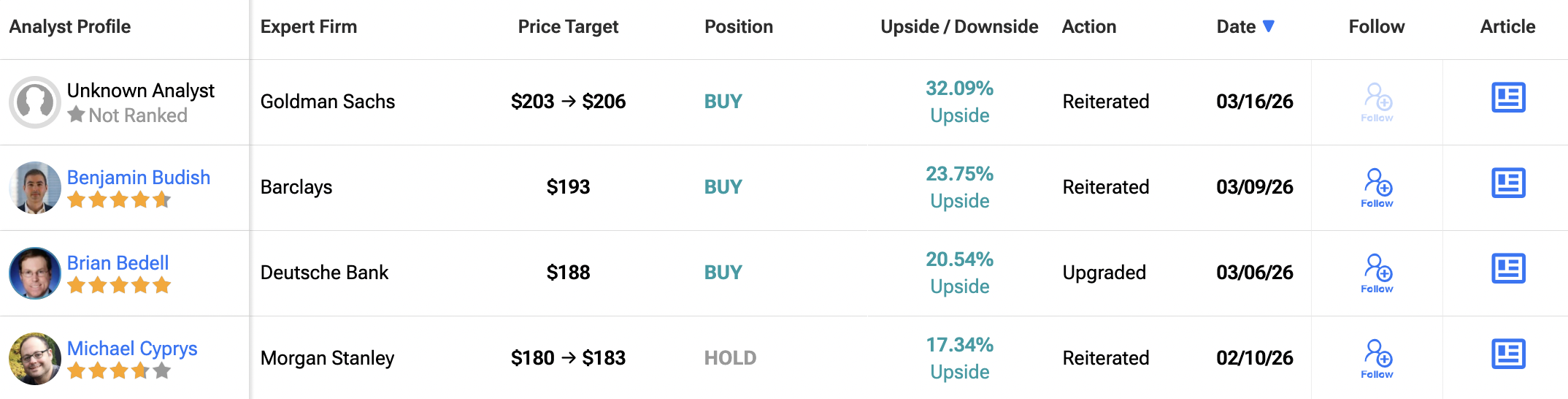Click the Position column header
This screenshot has height=399, width=1568.
tap(739, 27)
